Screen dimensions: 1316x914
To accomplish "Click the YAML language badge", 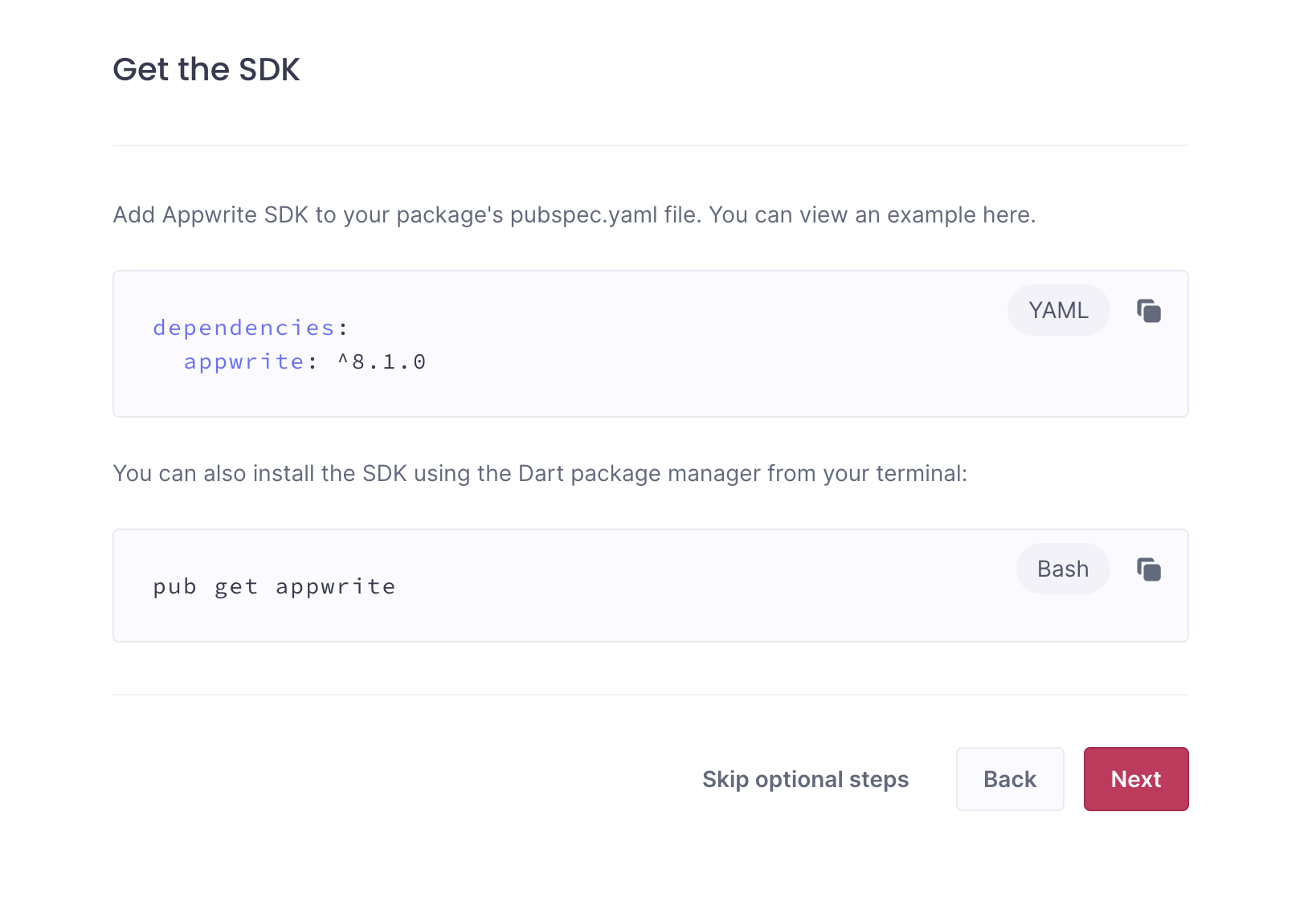I will 1058,310.
